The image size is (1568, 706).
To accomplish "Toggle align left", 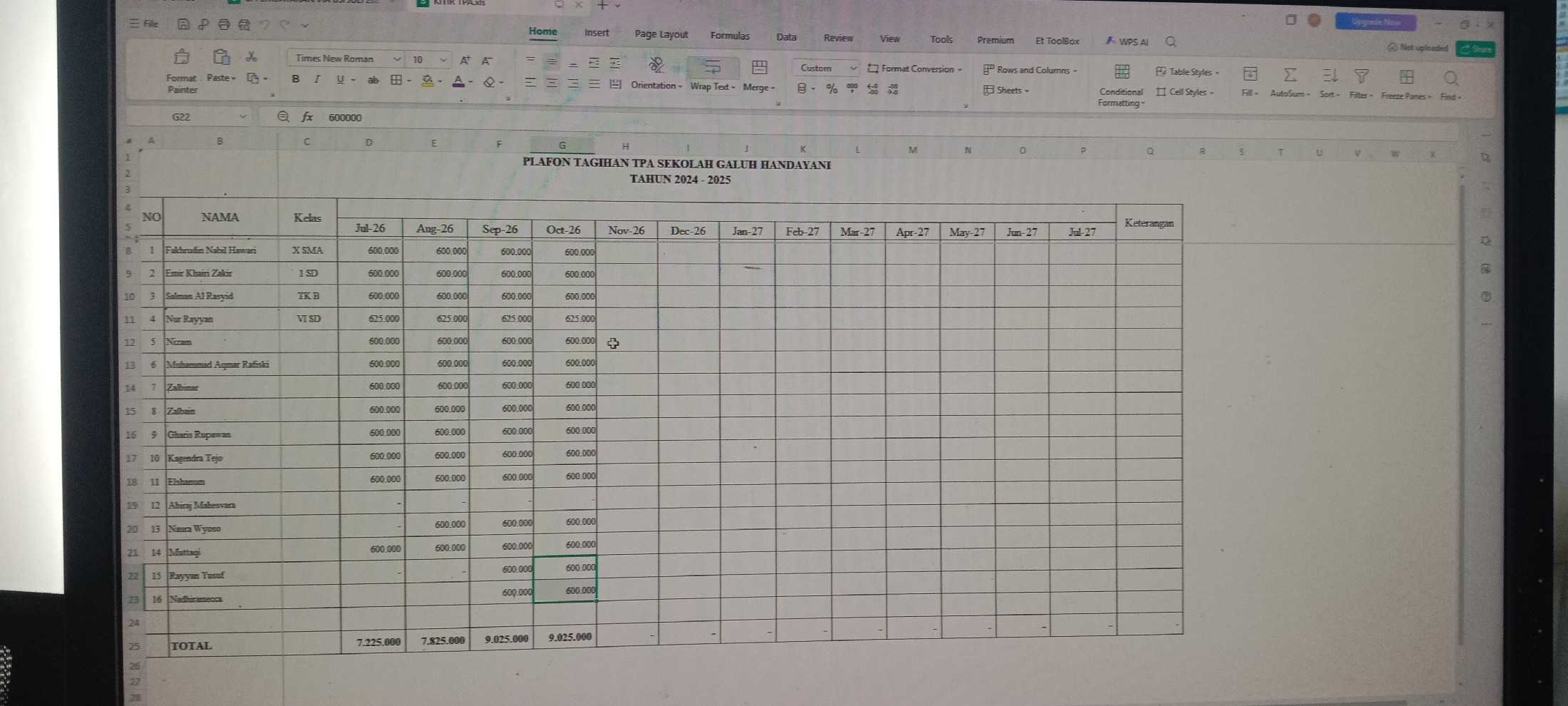I will click(530, 83).
